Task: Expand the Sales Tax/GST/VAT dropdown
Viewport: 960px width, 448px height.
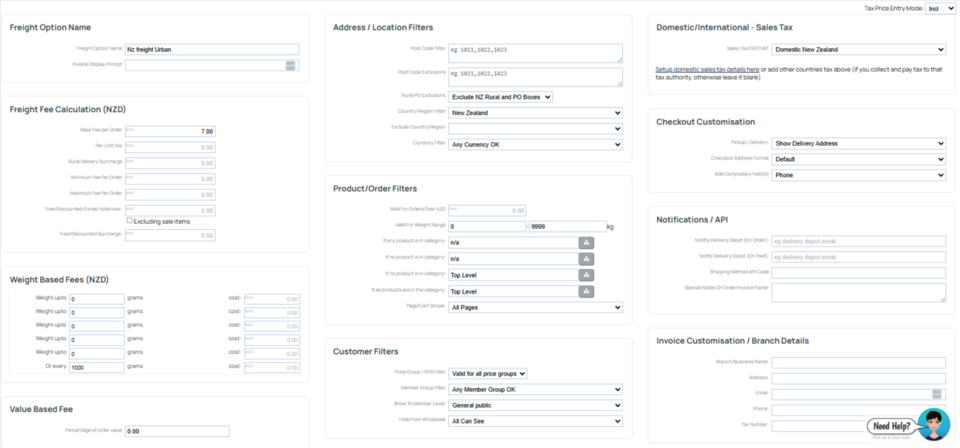Action: pos(858,49)
